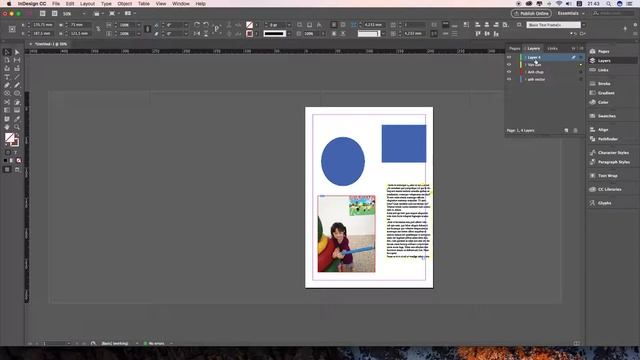
Task: Select the Gradient Feather tool
Action: [17, 110]
